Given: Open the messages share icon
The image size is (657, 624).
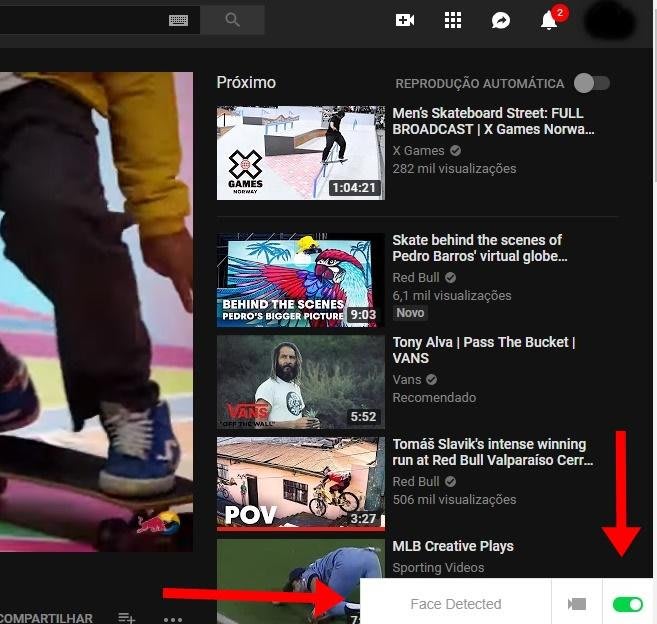Looking at the screenshot, I should click(x=501, y=20).
